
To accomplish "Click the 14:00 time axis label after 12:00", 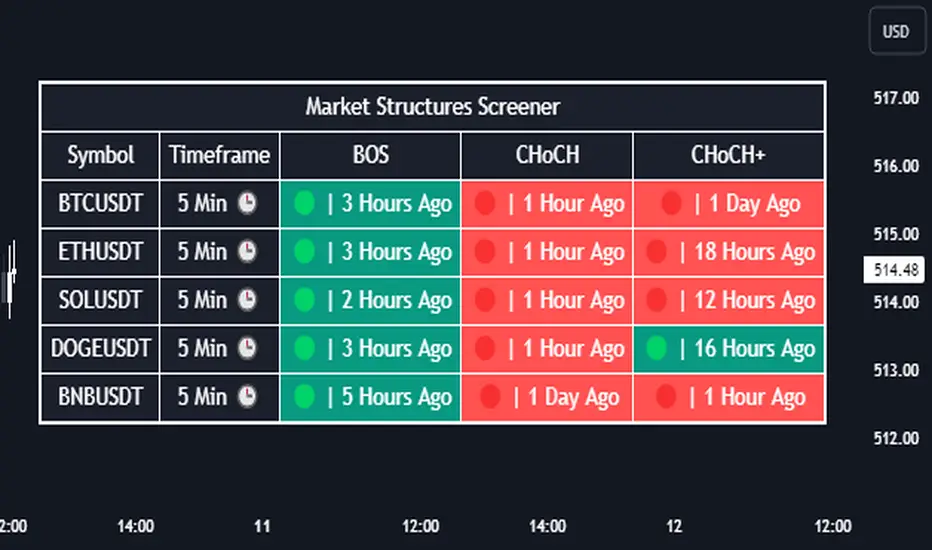I will coord(548,526).
